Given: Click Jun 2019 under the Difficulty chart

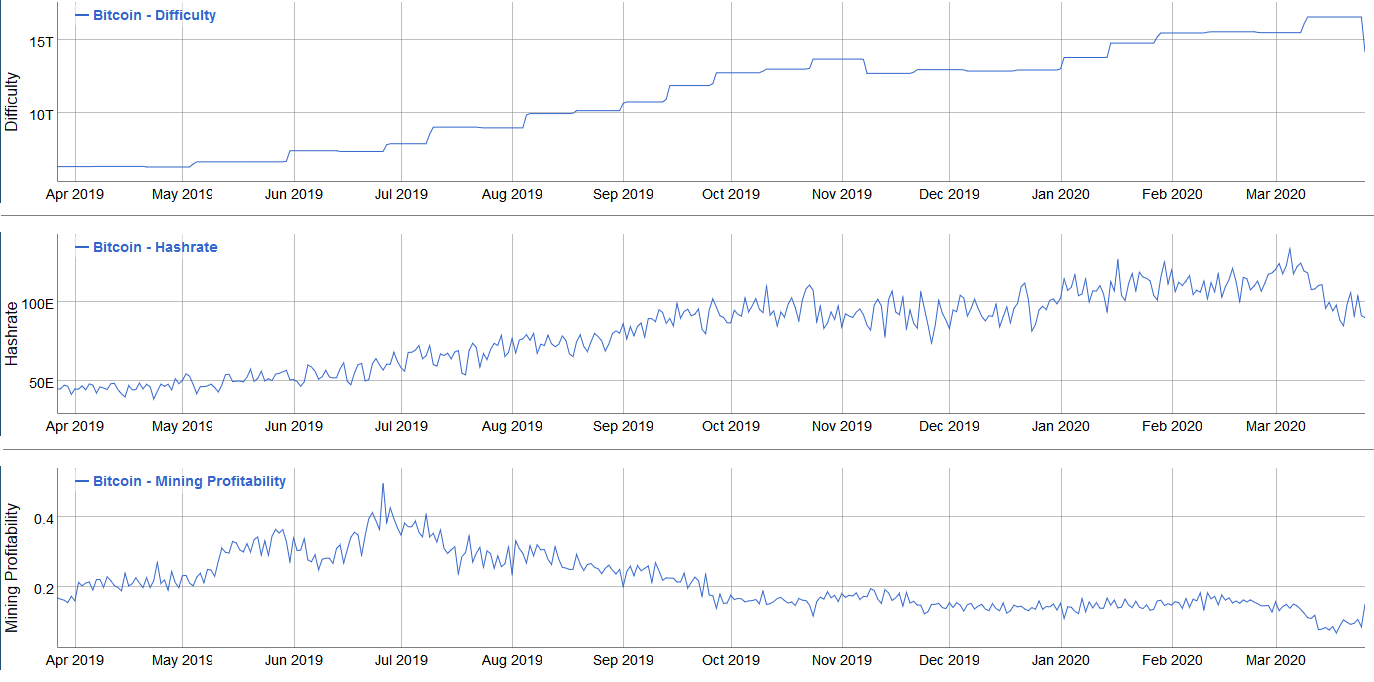Looking at the screenshot, I should click(294, 194).
